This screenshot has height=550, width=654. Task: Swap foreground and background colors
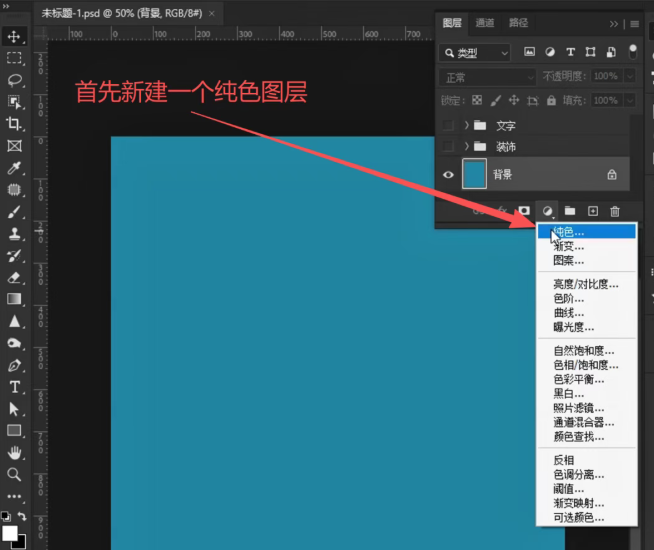click(x=22, y=516)
